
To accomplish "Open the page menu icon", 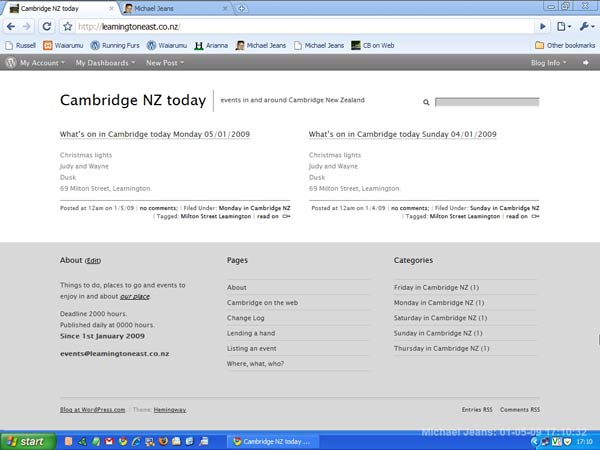I will click(564, 26).
